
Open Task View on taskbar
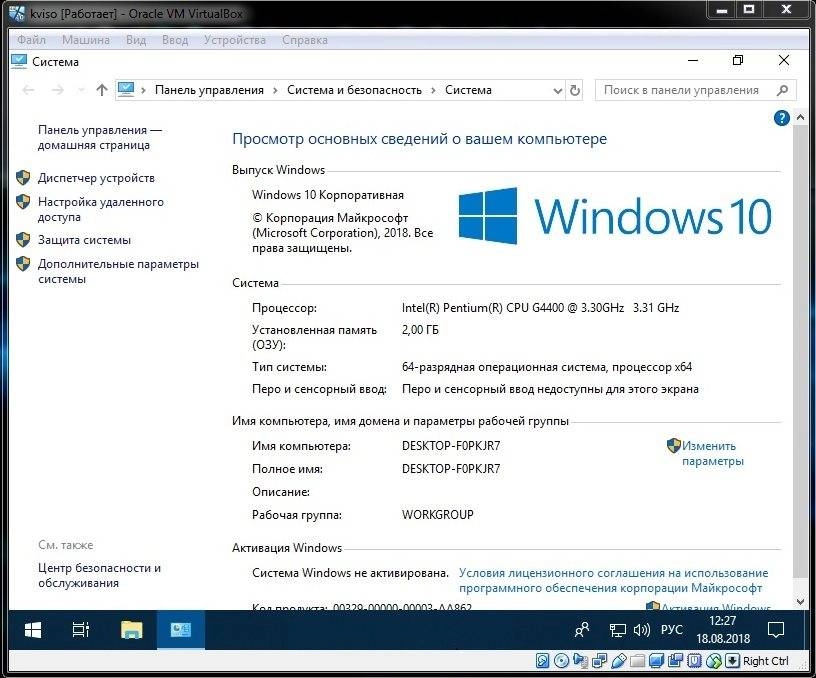click(81, 630)
